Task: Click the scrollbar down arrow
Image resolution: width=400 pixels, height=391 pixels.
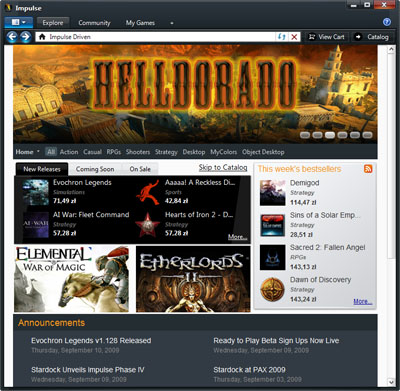Action: click(391, 382)
